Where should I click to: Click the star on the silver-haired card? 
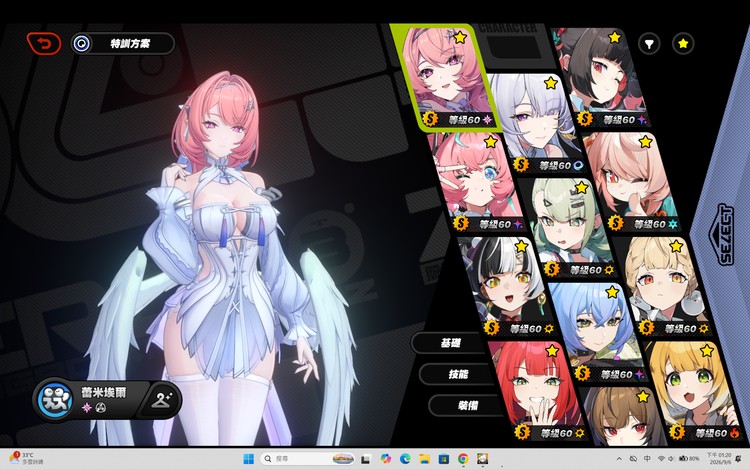[x=551, y=83]
